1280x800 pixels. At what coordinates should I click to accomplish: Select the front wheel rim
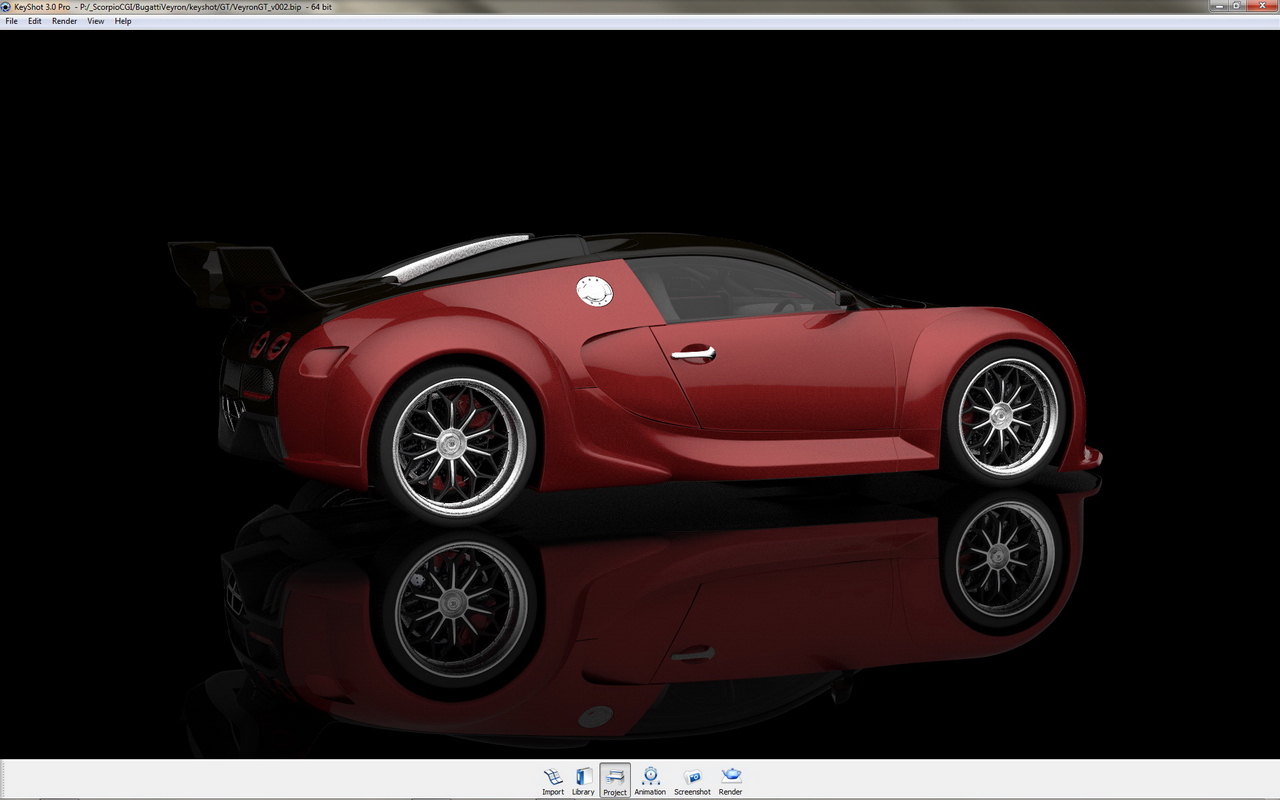(x=1000, y=415)
